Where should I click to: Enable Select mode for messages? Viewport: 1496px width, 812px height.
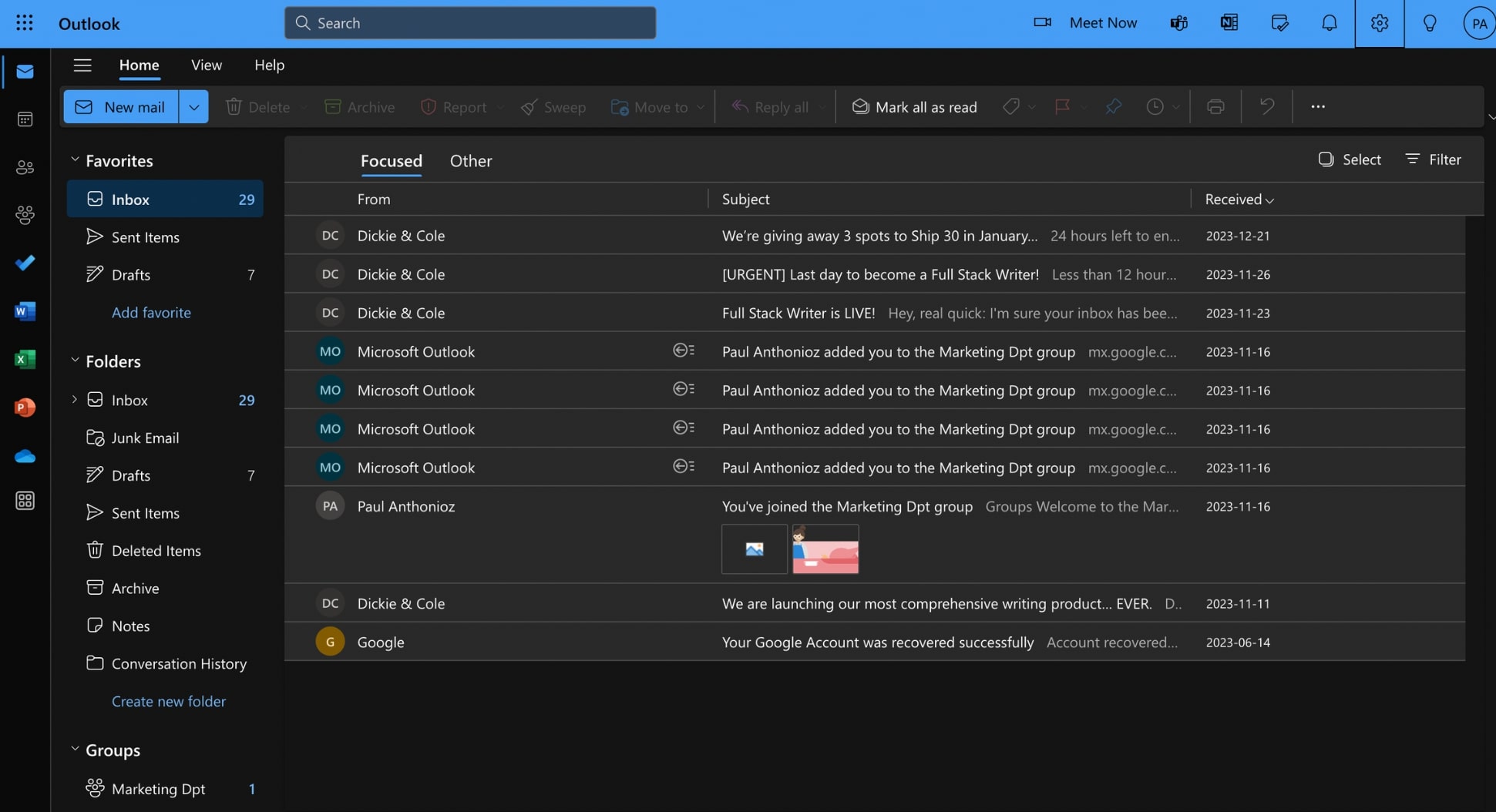coord(1349,159)
